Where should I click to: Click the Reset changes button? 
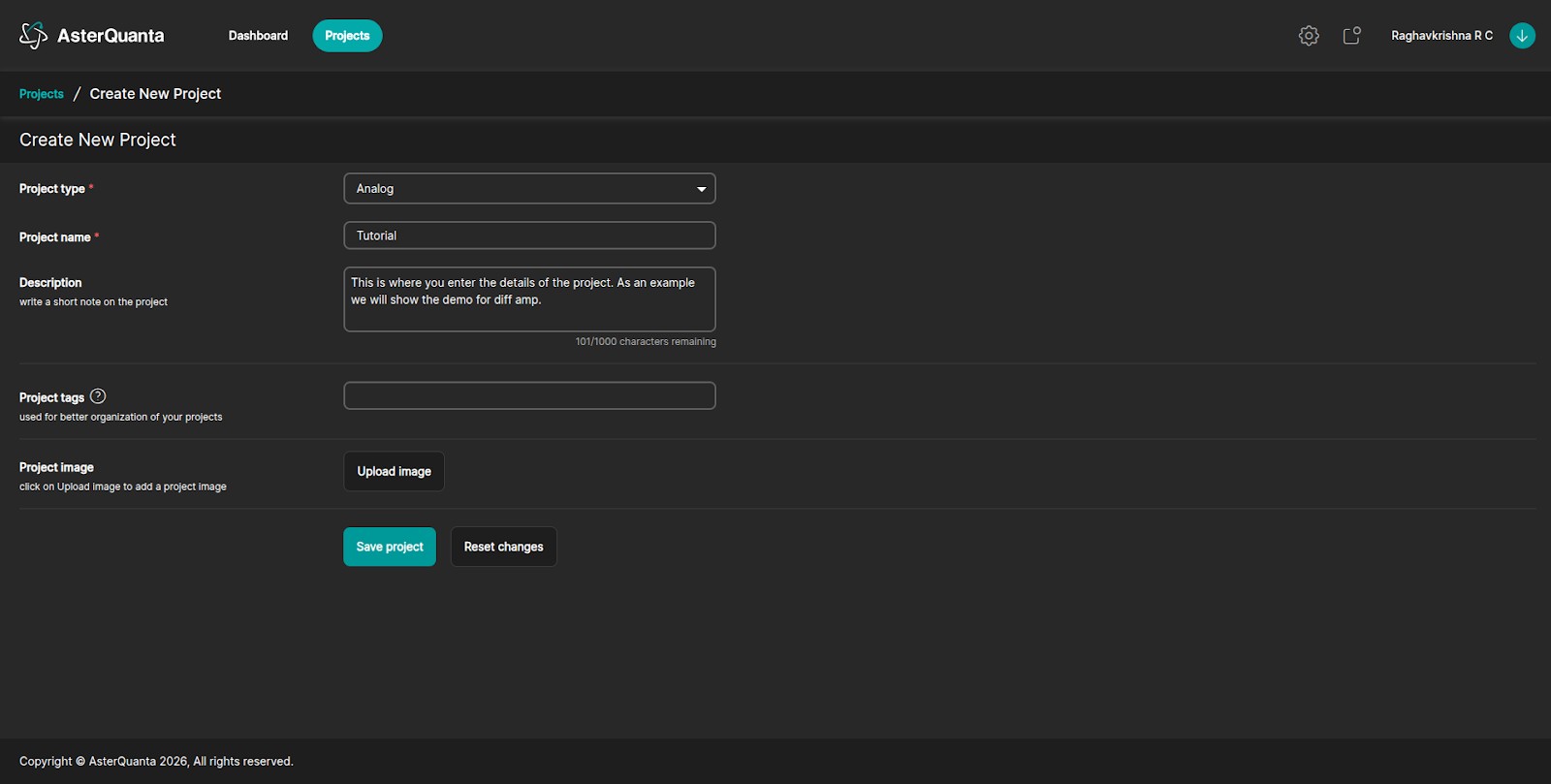503,547
